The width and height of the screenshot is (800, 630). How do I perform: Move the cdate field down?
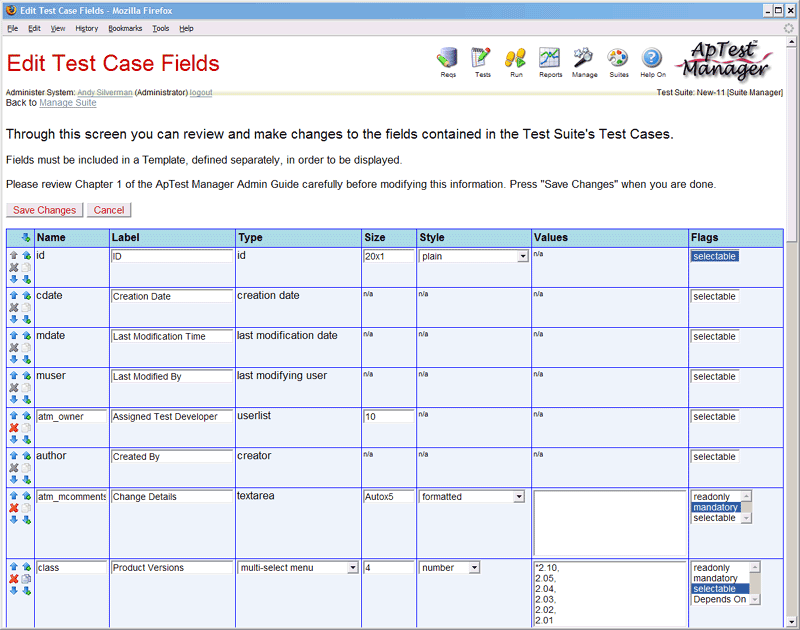(x=14, y=319)
